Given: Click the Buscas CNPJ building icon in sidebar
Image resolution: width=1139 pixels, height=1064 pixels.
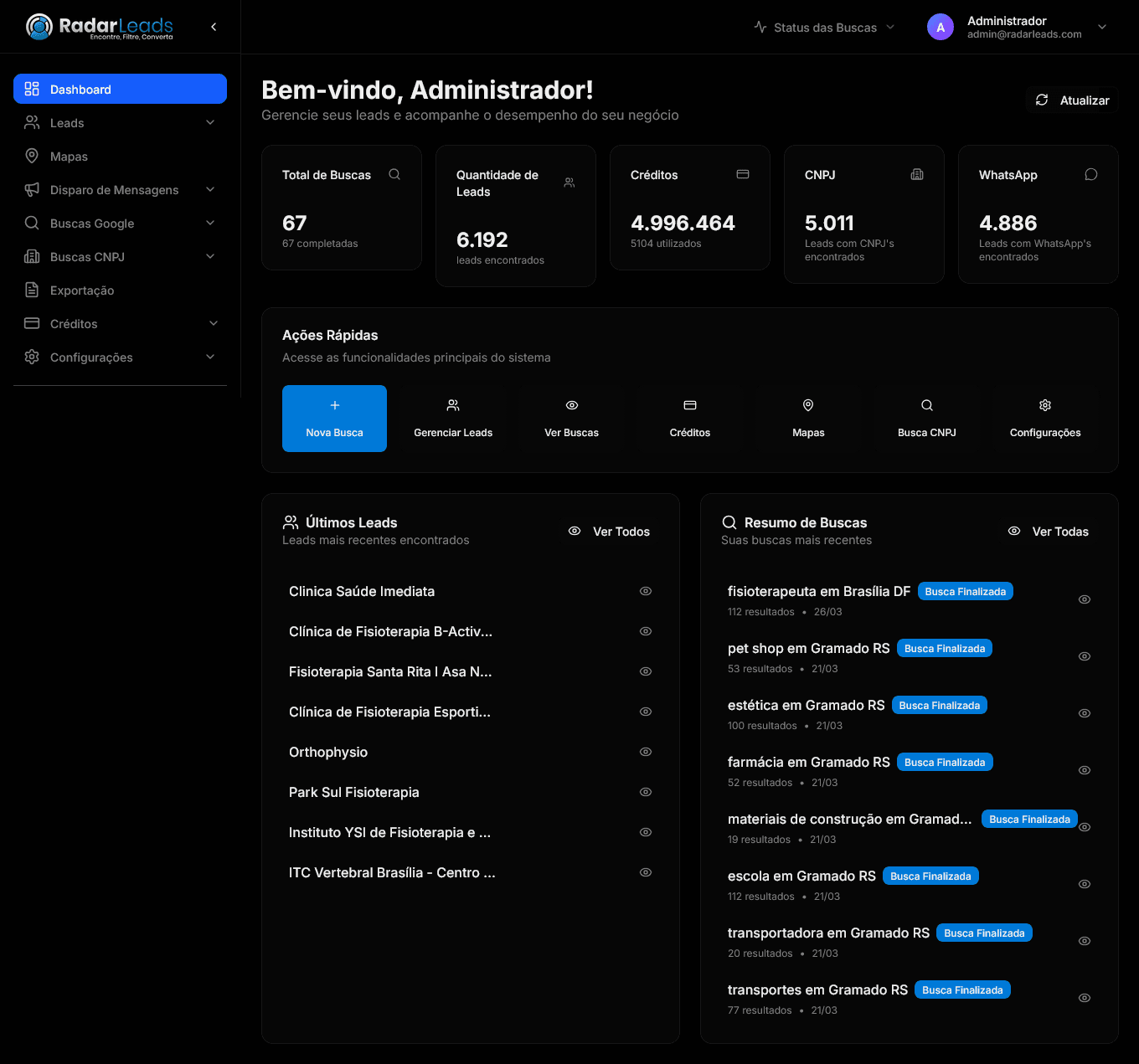Looking at the screenshot, I should (32, 256).
